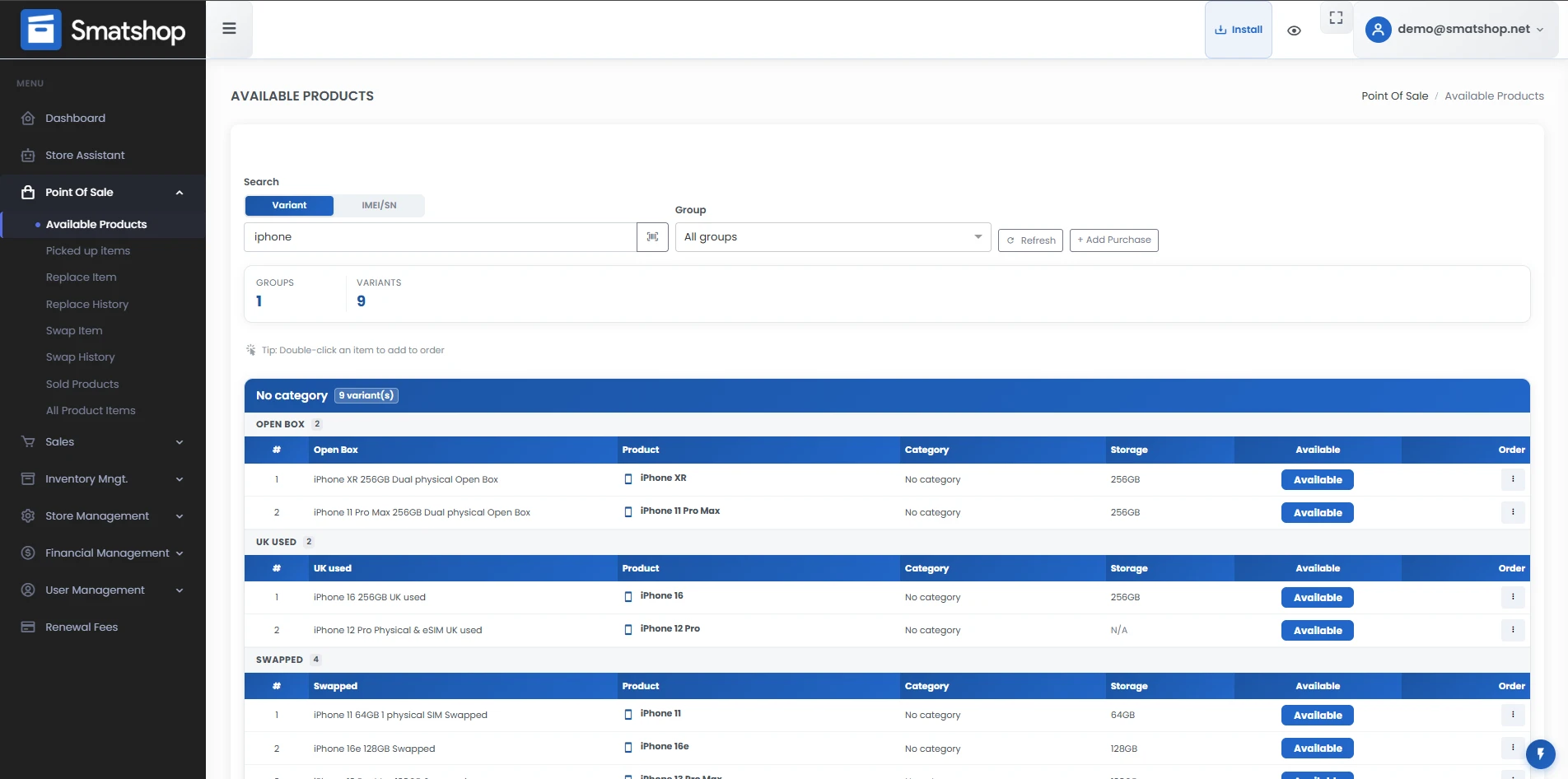
Task: Click the Renewal Fees card icon
Action: (x=28, y=627)
